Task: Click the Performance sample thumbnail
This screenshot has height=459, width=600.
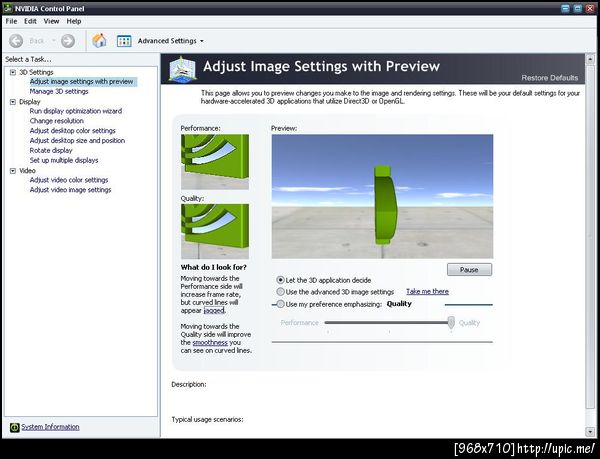Action: point(215,162)
